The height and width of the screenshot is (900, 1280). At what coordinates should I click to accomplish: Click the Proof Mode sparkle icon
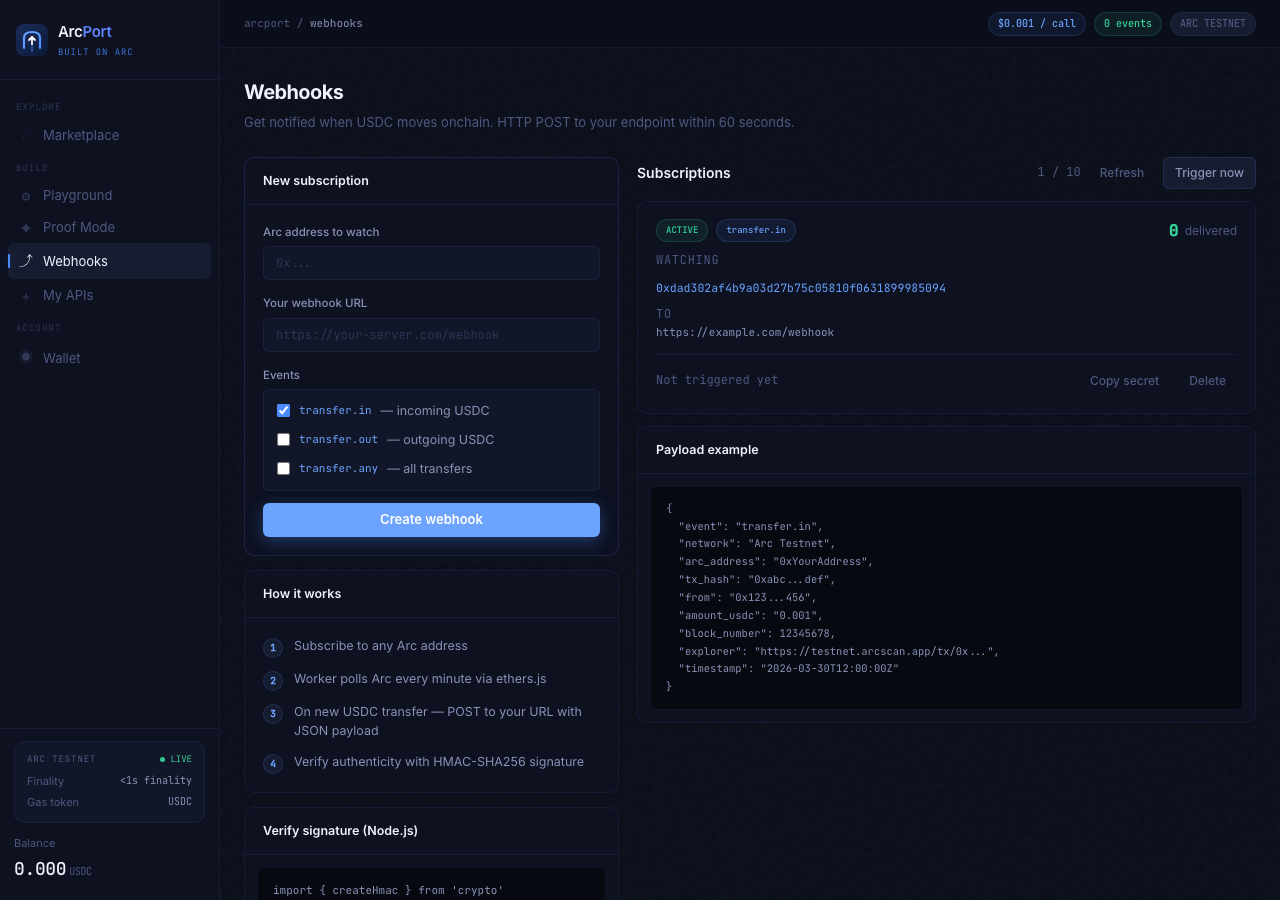click(x=26, y=228)
